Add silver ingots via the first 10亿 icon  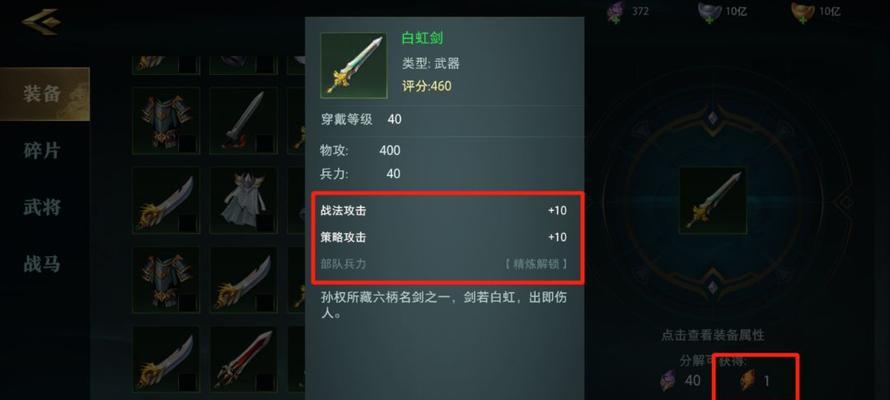click(710, 12)
